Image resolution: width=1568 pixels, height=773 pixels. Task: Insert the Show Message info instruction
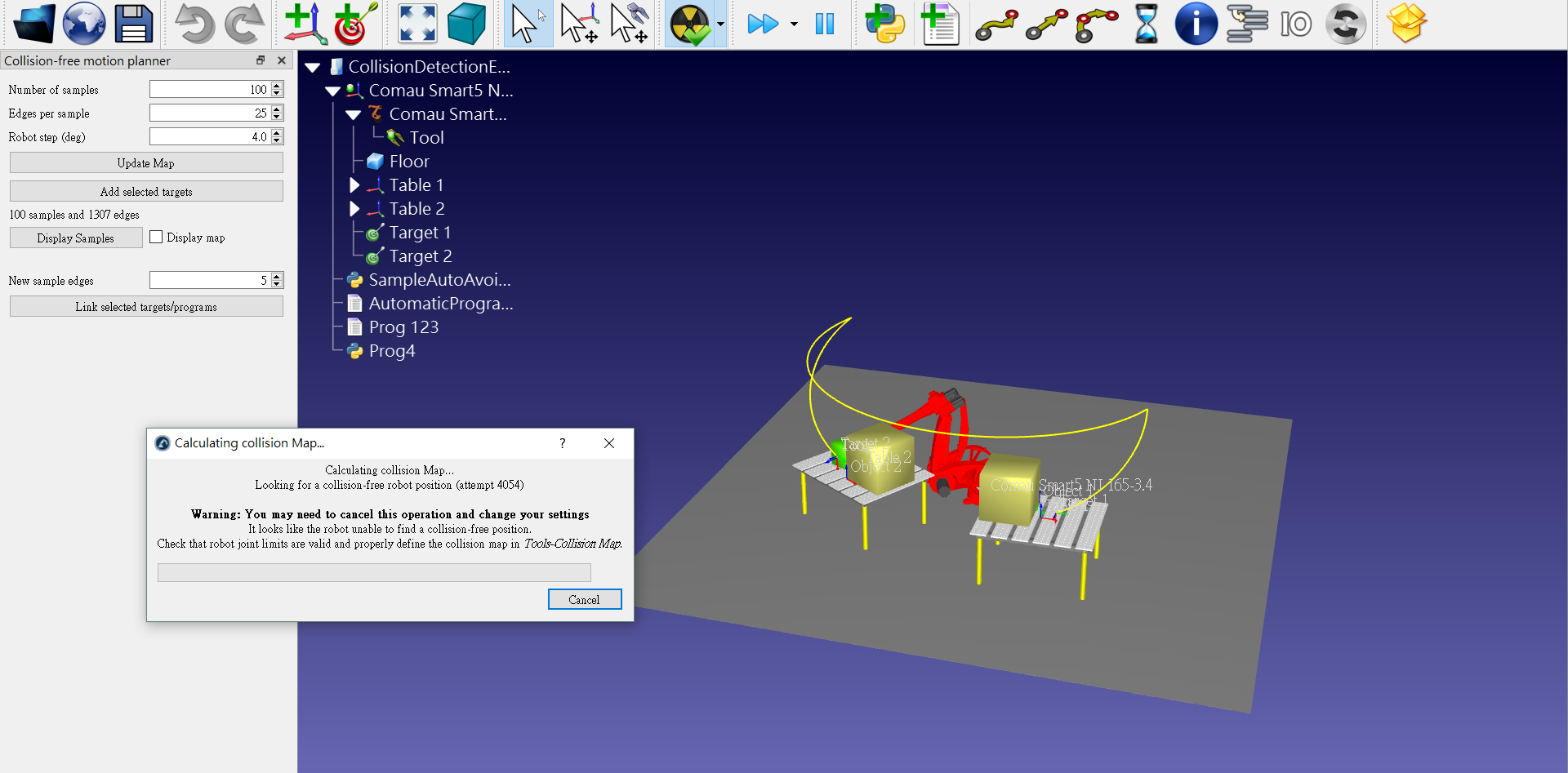point(1196,24)
